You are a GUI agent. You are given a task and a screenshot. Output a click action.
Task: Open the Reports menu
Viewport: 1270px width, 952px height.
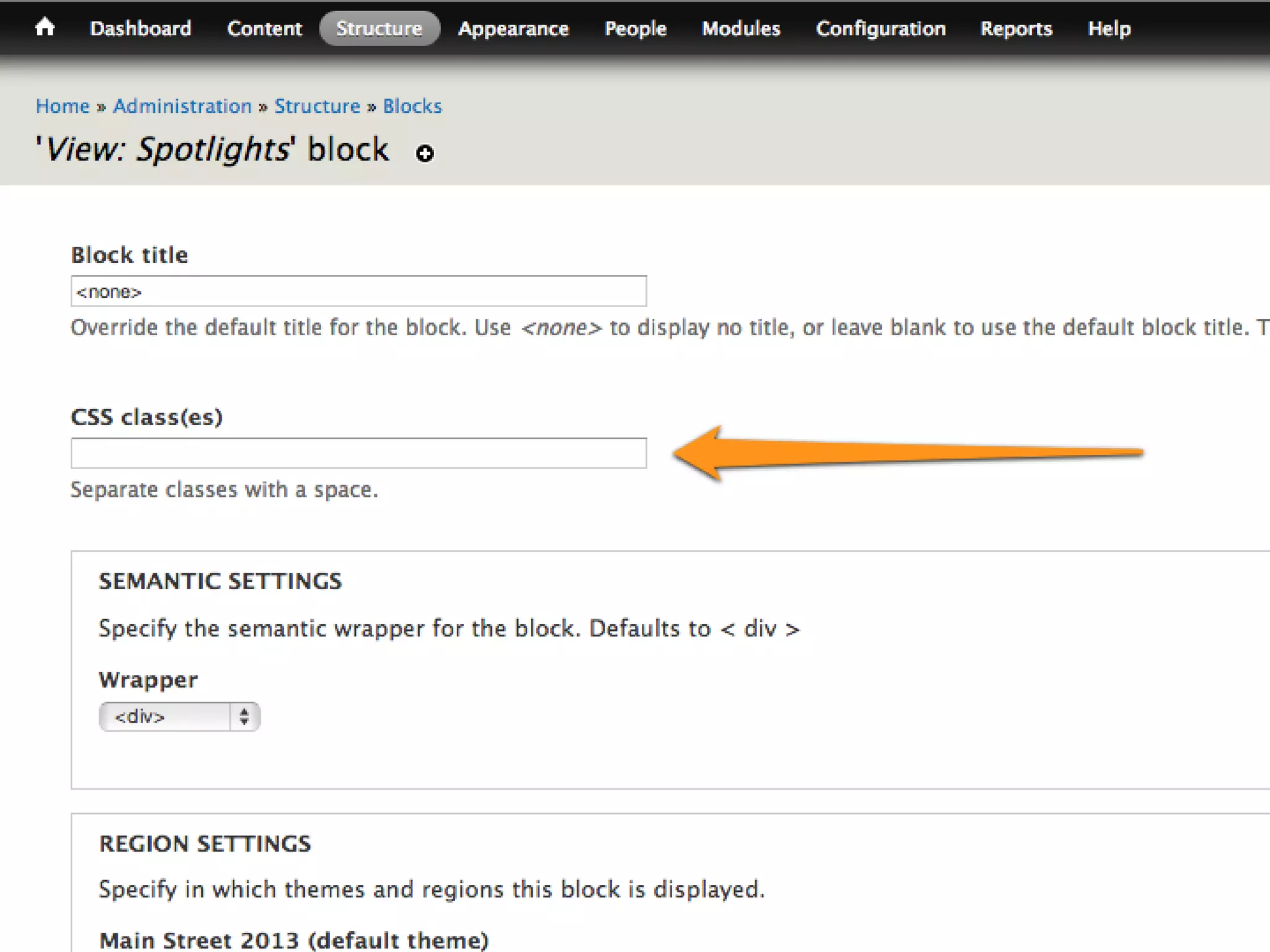point(1016,29)
